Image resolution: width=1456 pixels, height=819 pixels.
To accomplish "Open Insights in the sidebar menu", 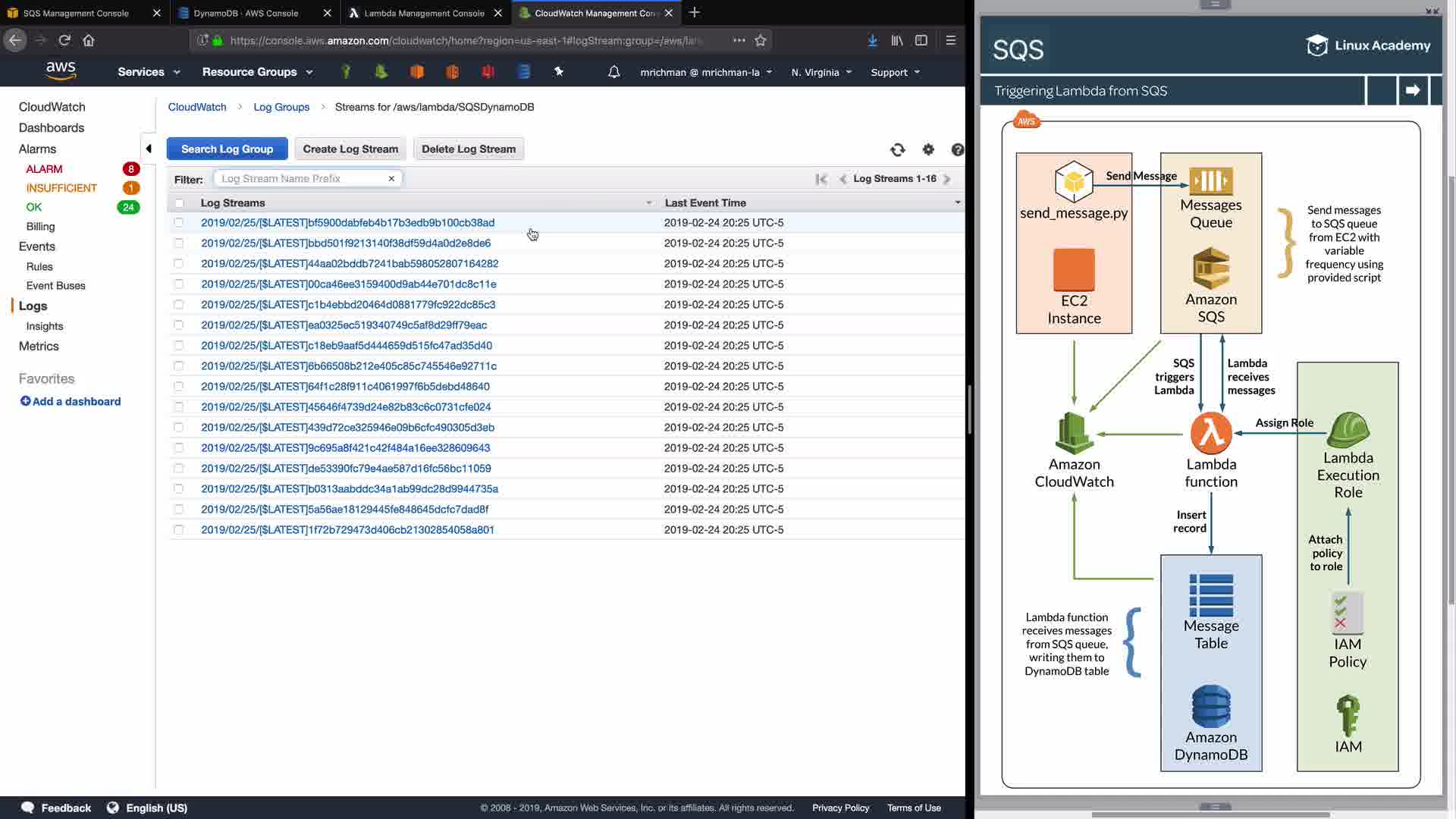I will 45,326.
